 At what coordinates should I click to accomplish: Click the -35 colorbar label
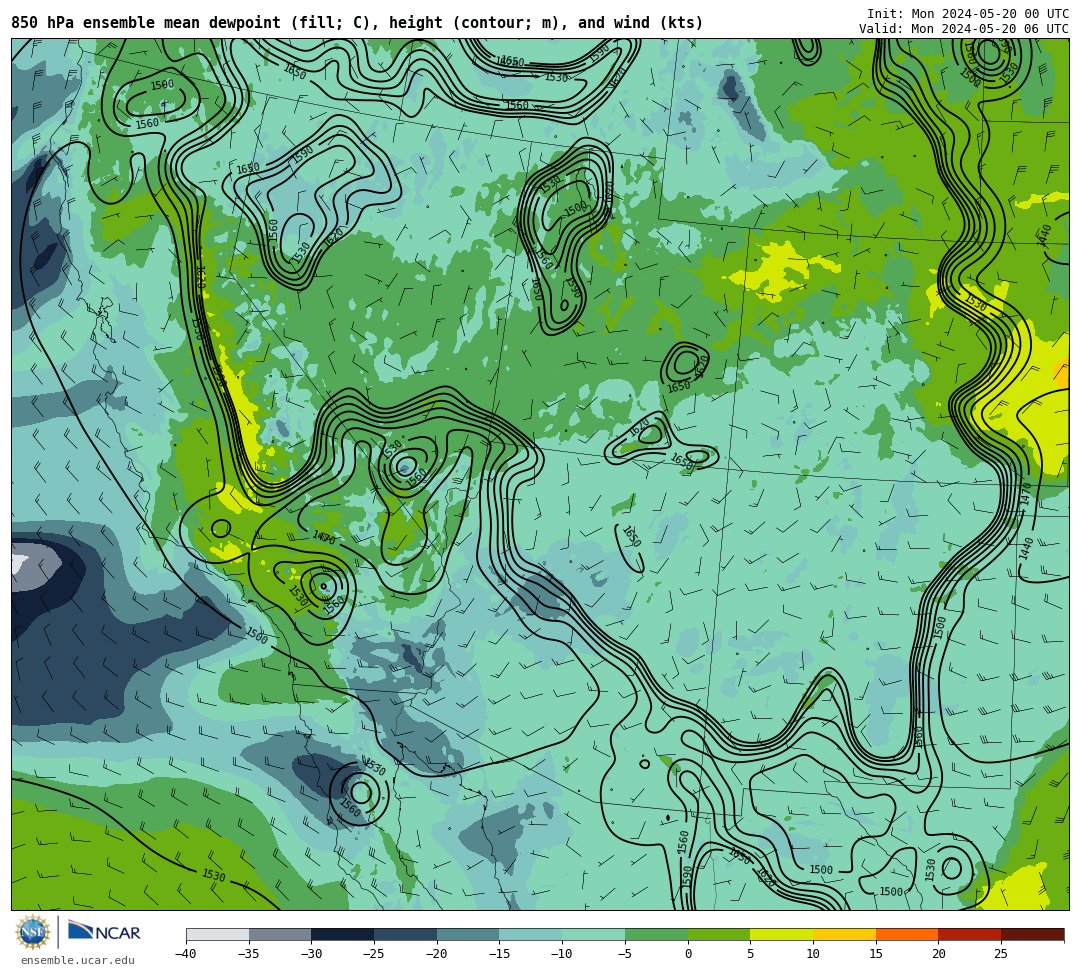click(249, 954)
